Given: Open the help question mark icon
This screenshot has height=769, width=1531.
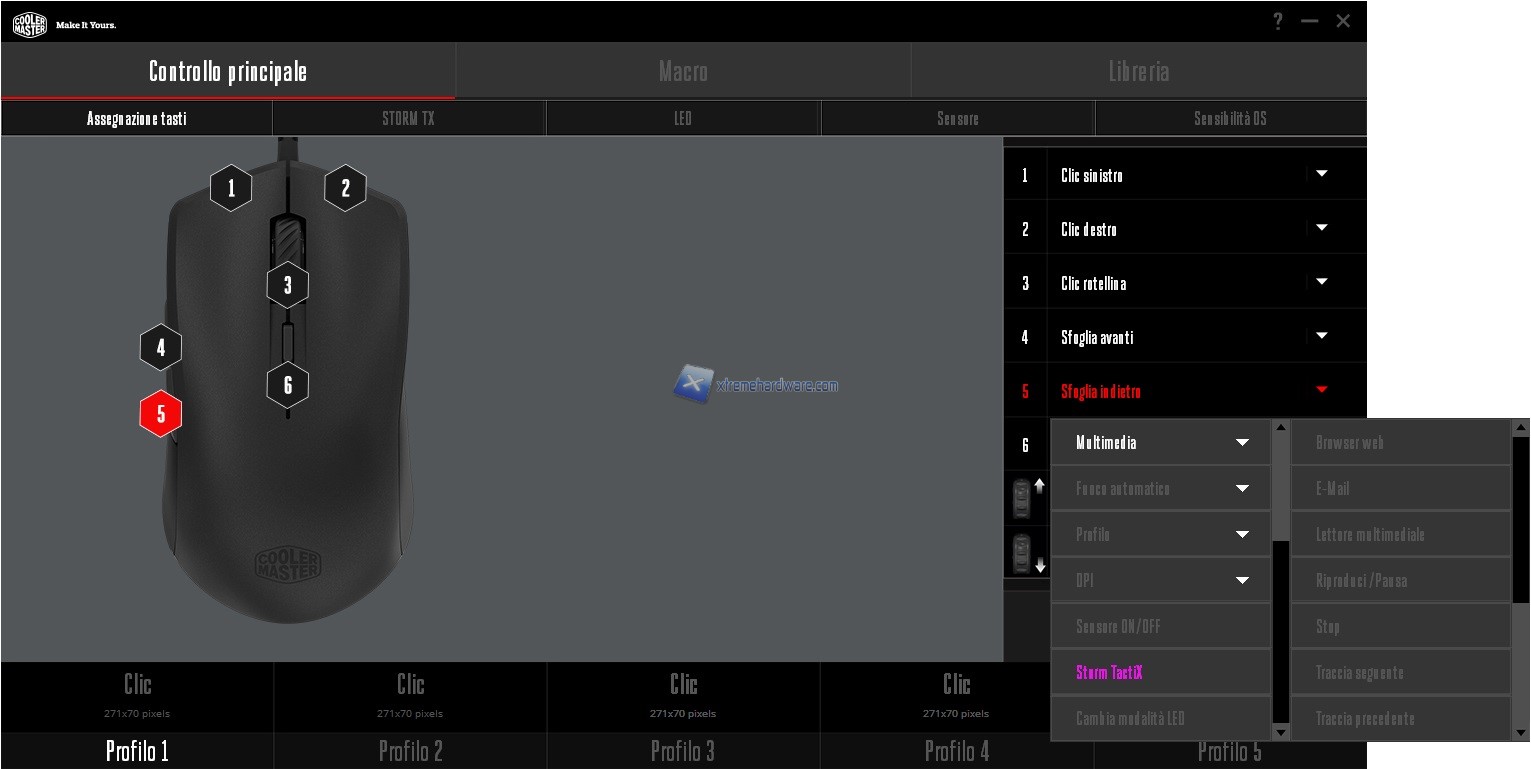Looking at the screenshot, I should click(x=1277, y=21).
